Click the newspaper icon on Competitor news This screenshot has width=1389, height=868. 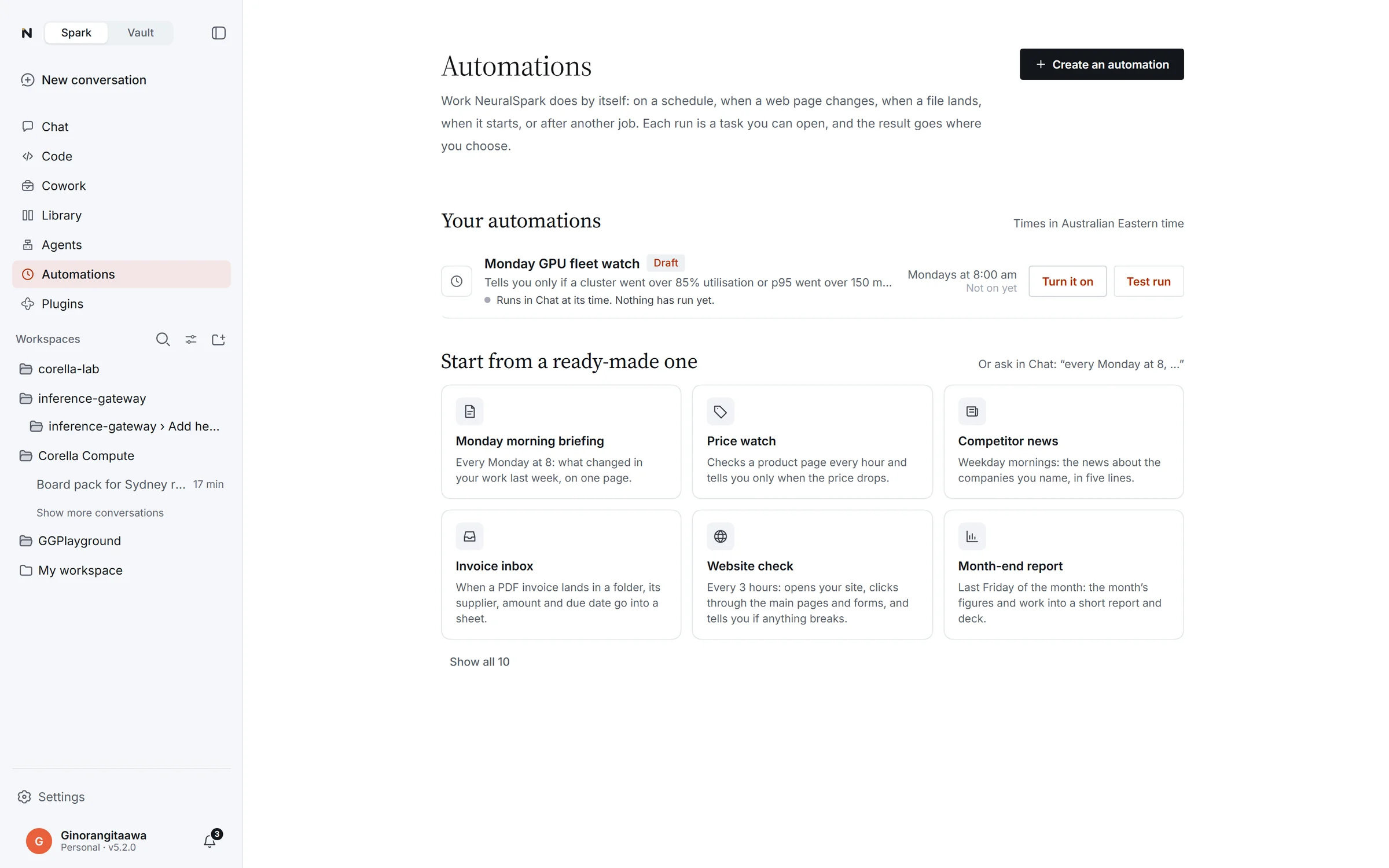972,411
